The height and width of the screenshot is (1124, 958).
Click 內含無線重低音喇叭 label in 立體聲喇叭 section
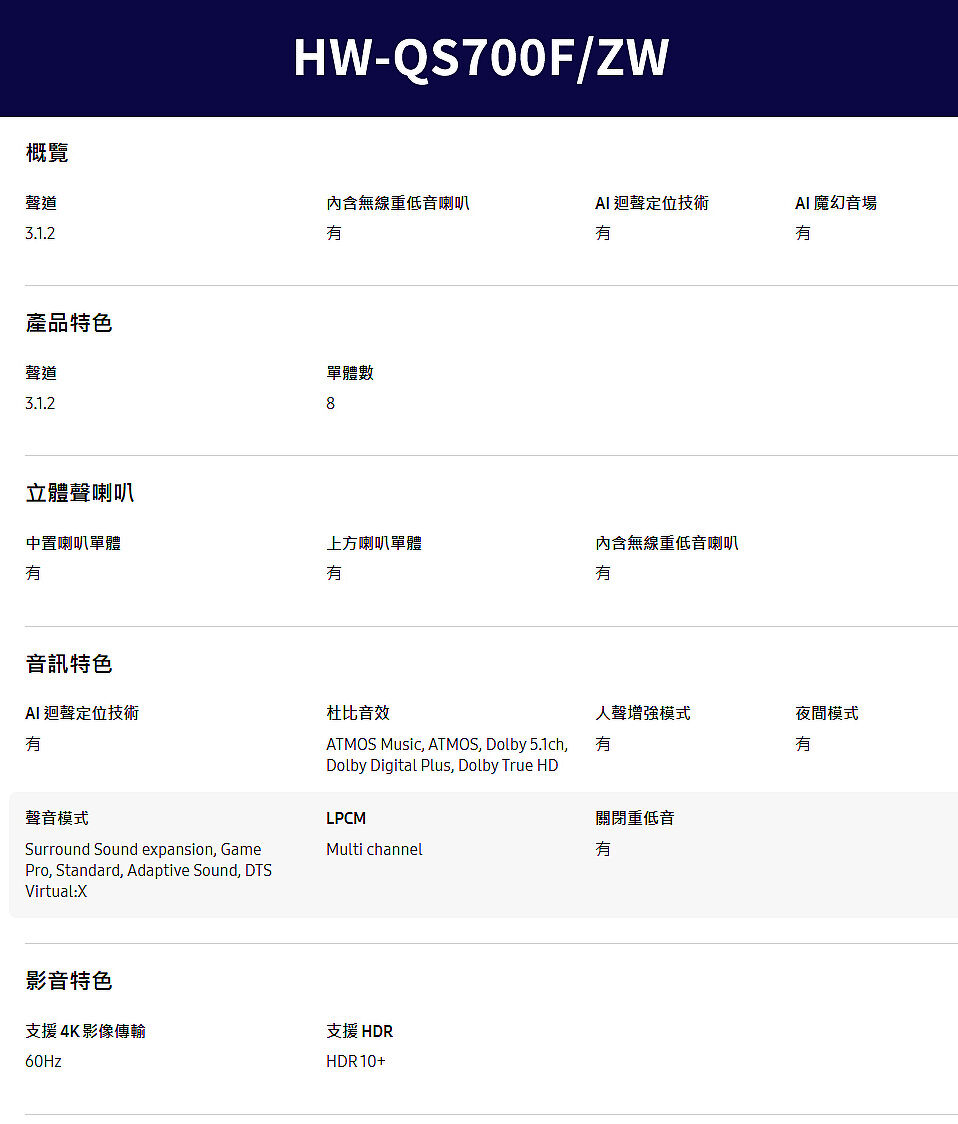[667, 543]
